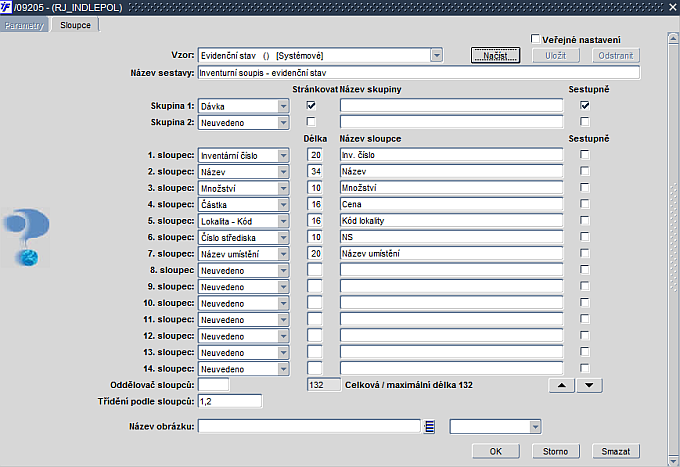
Task: Open 8. sloupec dropdown
Action: tap(283, 271)
